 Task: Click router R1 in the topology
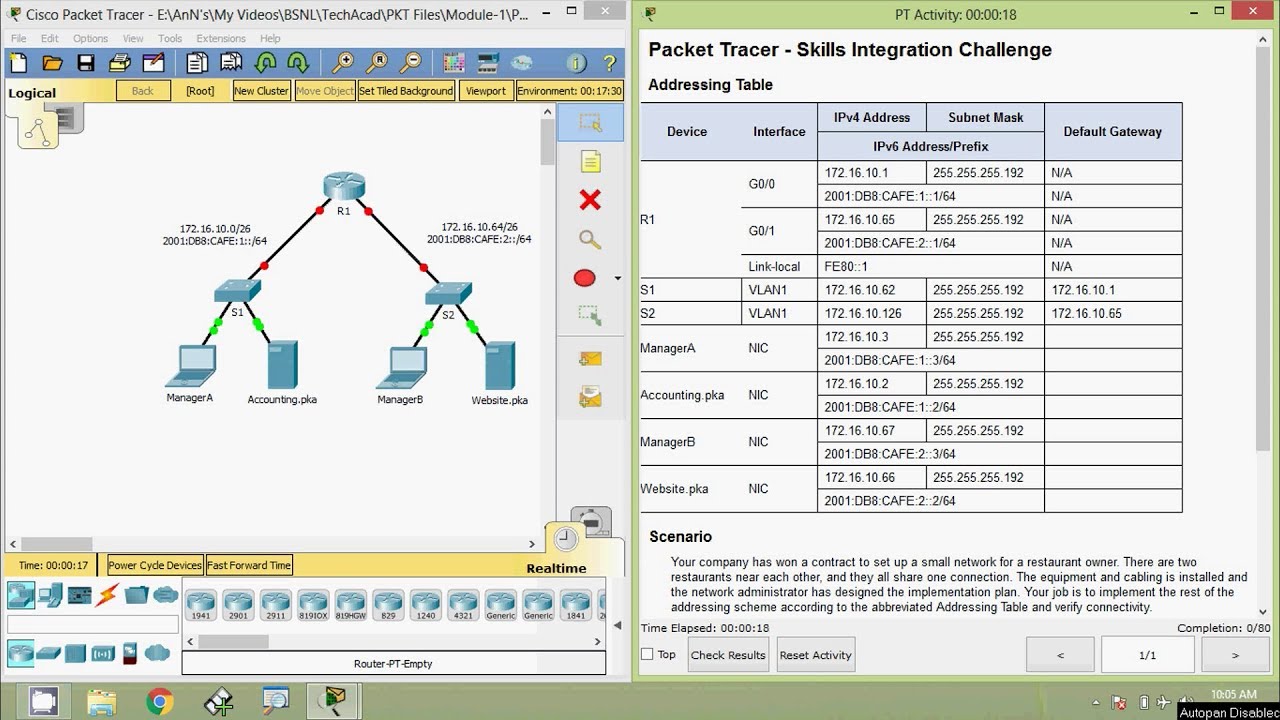344,188
